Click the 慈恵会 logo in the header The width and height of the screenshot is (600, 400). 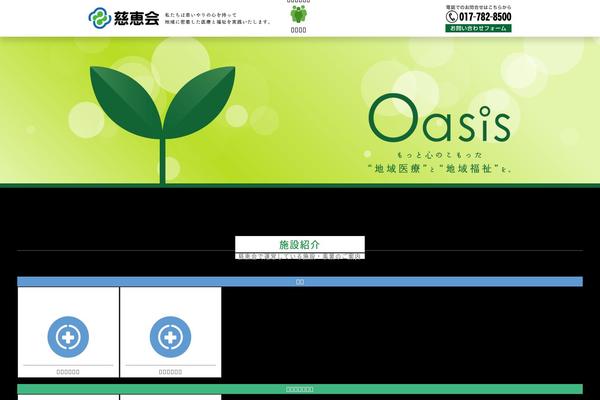[x=124, y=18]
